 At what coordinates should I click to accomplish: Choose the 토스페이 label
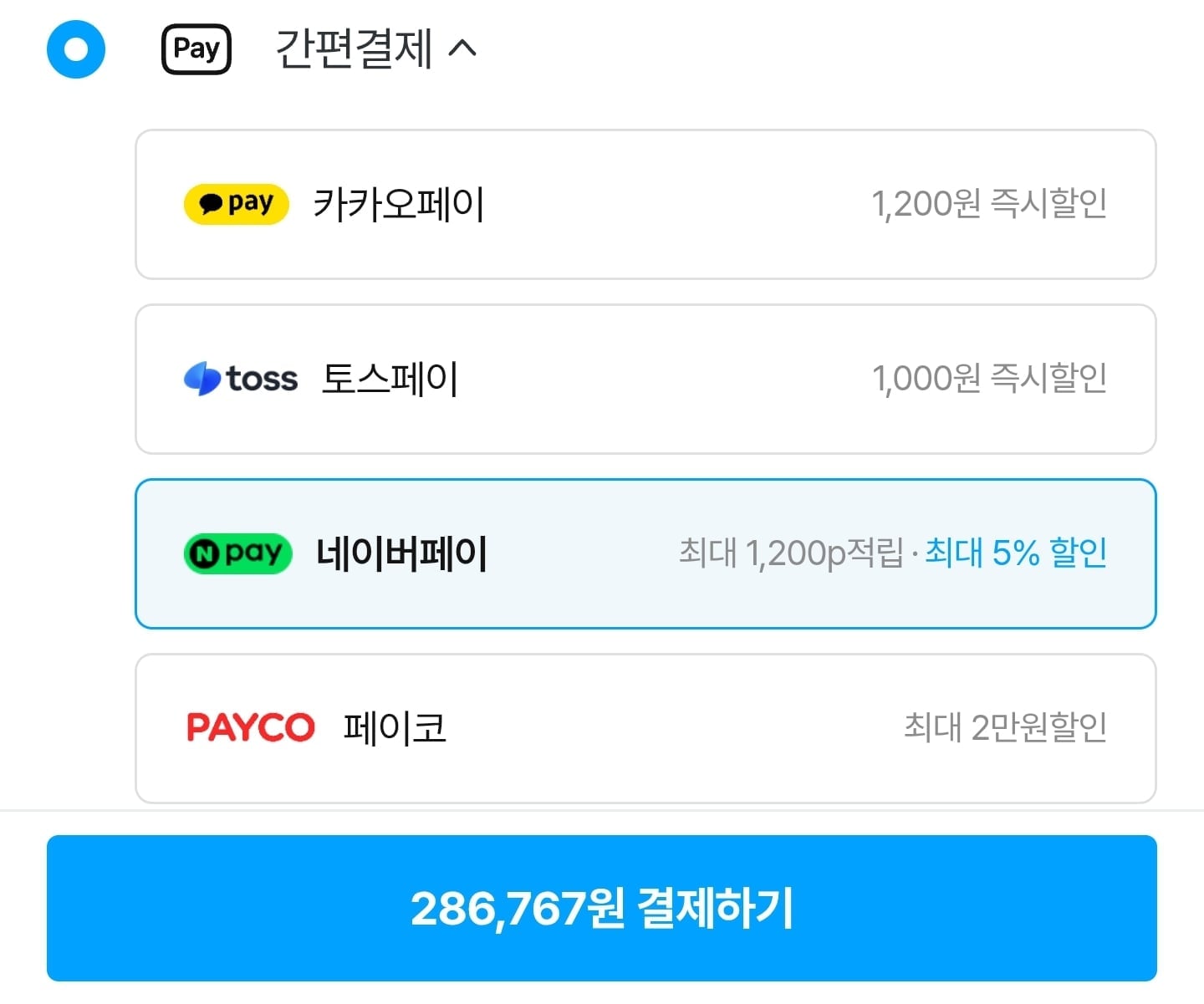pos(390,379)
